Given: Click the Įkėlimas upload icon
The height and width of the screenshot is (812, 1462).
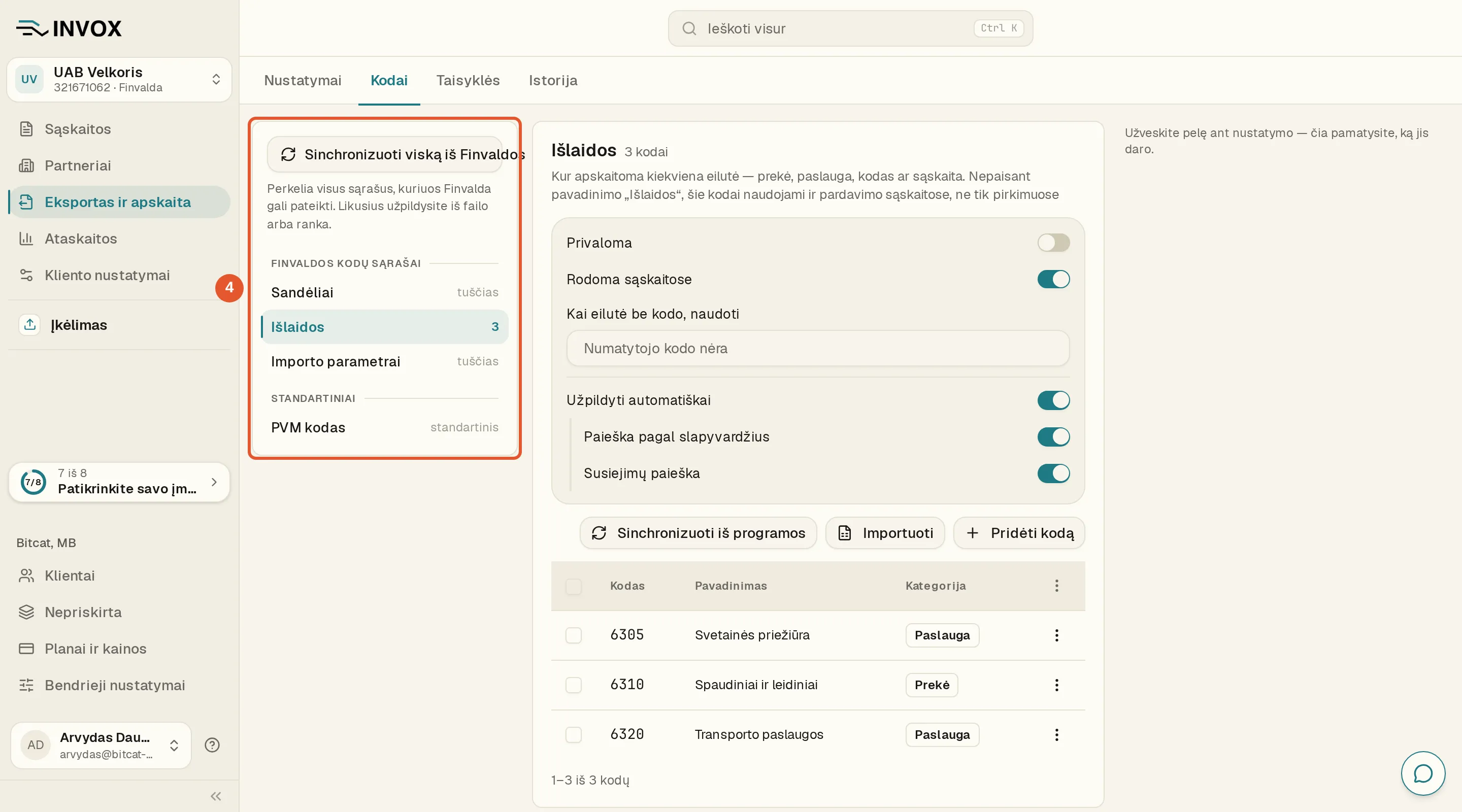Looking at the screenshot, I should (x=30, y=325).
